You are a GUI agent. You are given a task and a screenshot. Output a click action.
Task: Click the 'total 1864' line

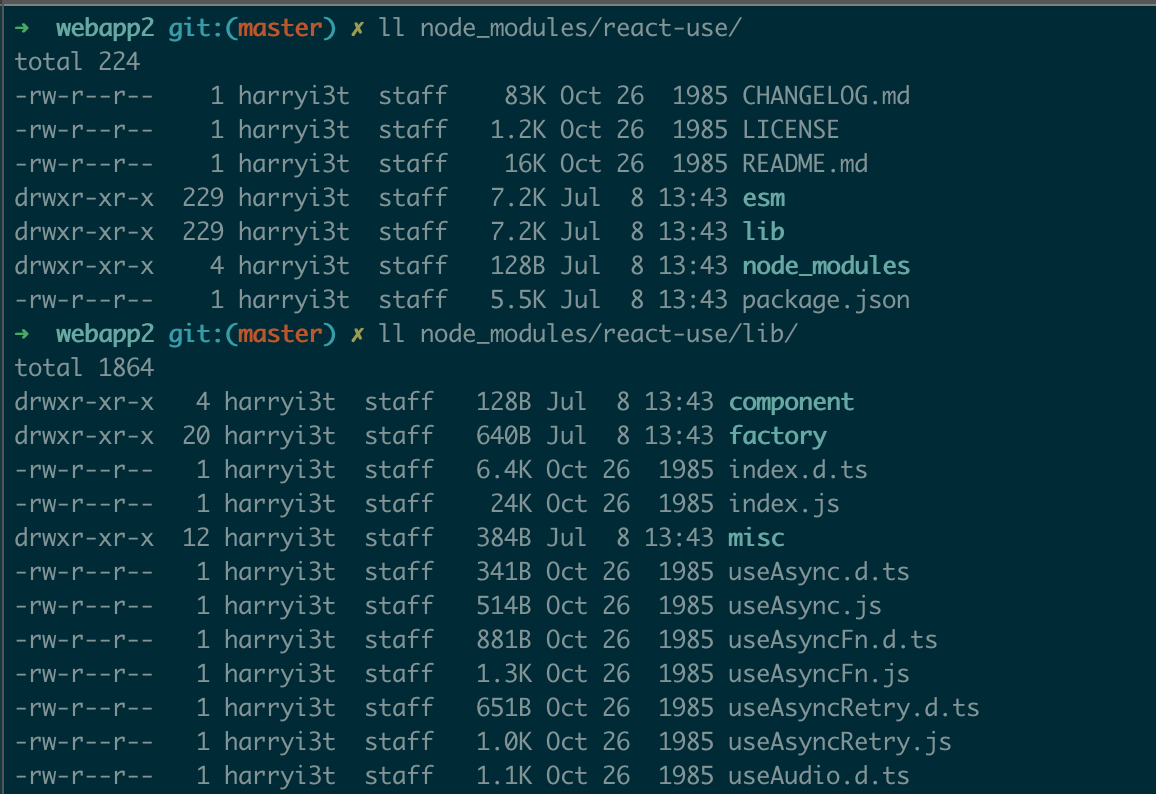click(x=84, y=368)
